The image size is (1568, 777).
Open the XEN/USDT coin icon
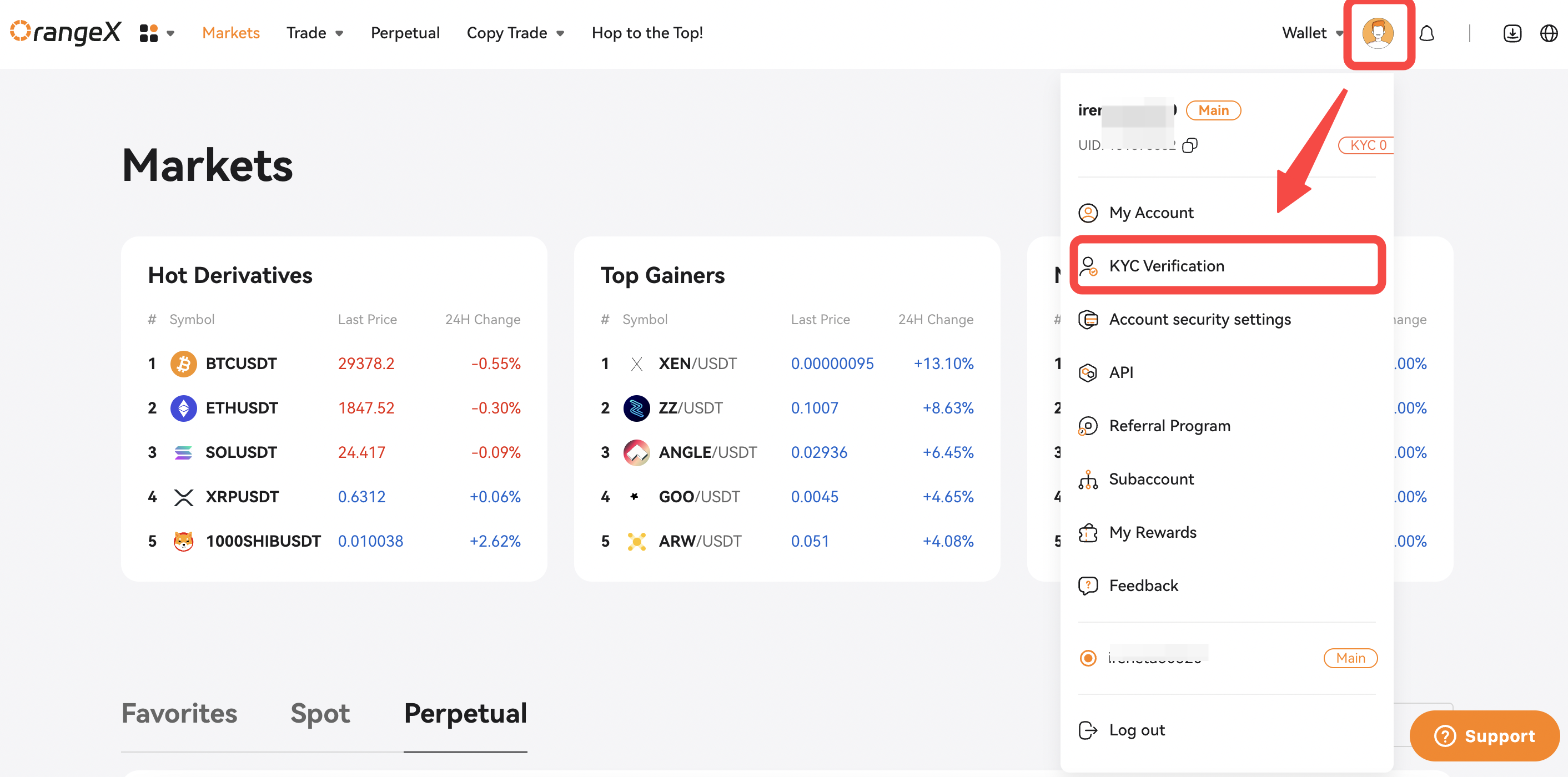pos(636,364)
